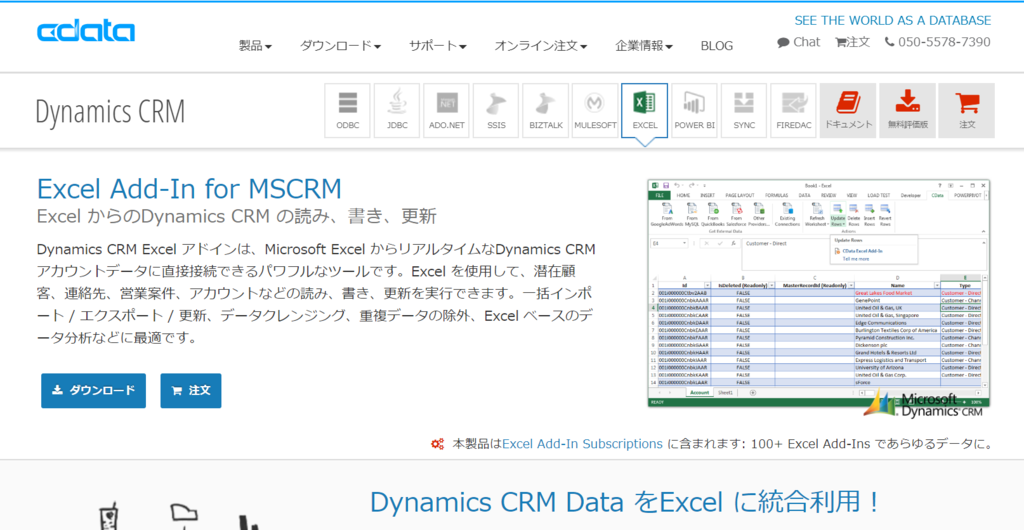Click the Chat link in header
The width and height of the screenshot is (1024, 530).
[807, 42]
